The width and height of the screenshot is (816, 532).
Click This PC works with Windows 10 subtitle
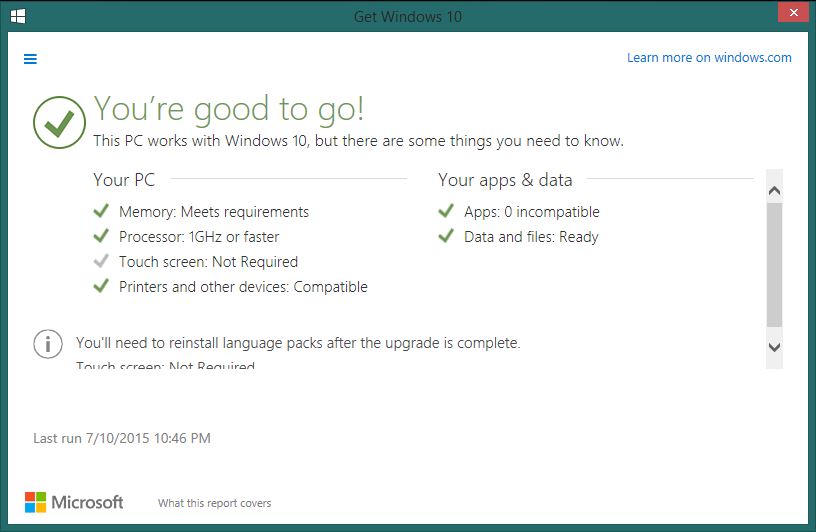[x=359, y=141]
